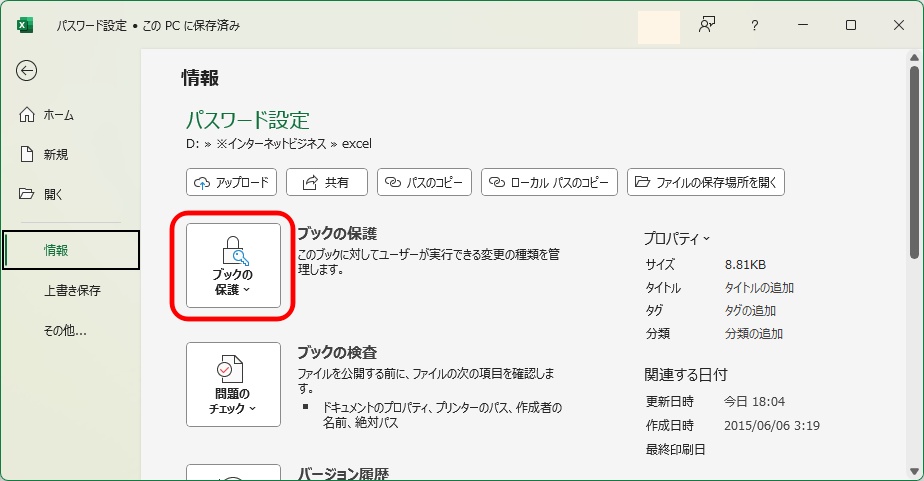Select 情報 in the left sidebar

[x=70, y=250]
